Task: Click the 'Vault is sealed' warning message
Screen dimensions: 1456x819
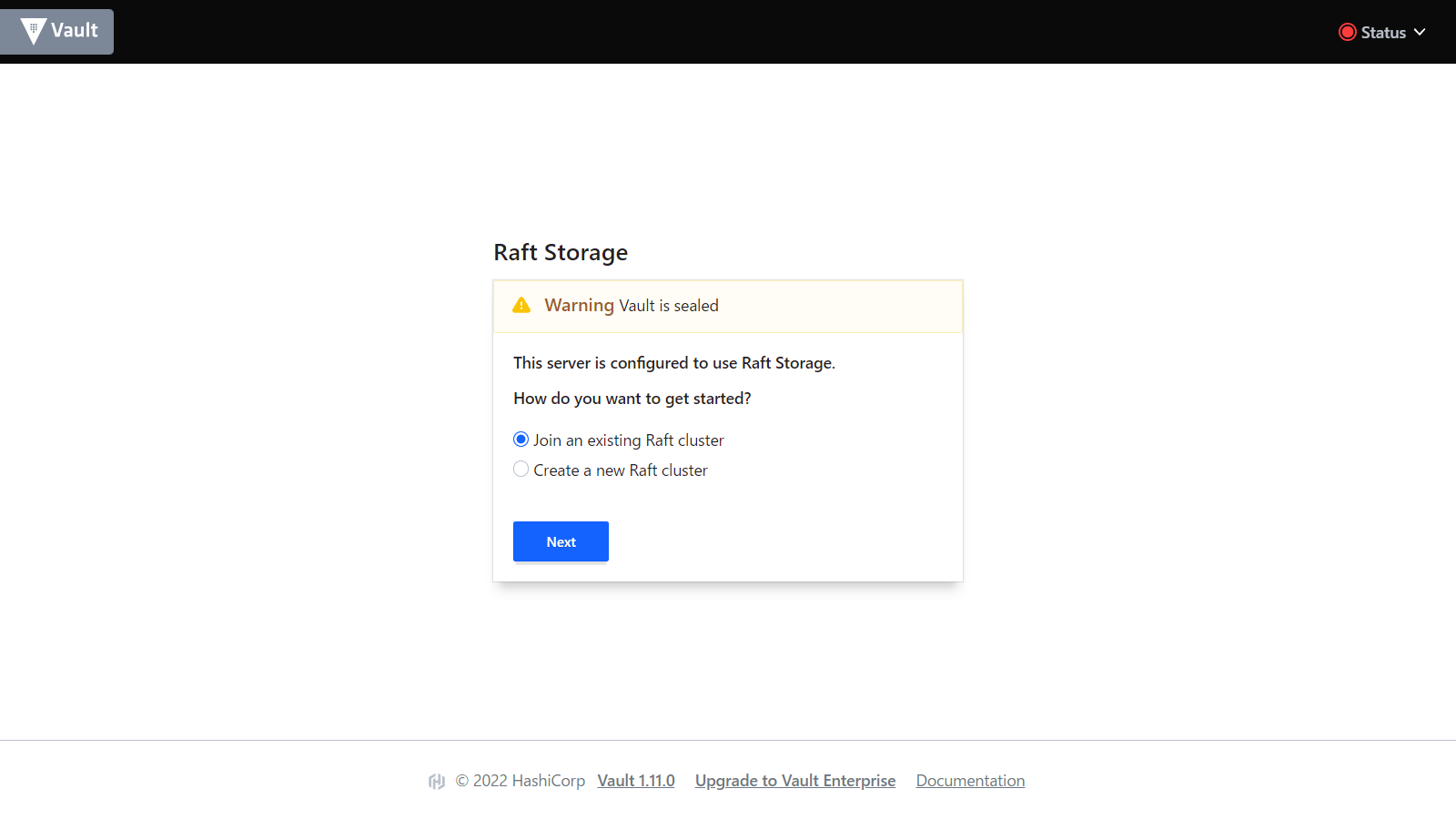Action: pos(669,306)
